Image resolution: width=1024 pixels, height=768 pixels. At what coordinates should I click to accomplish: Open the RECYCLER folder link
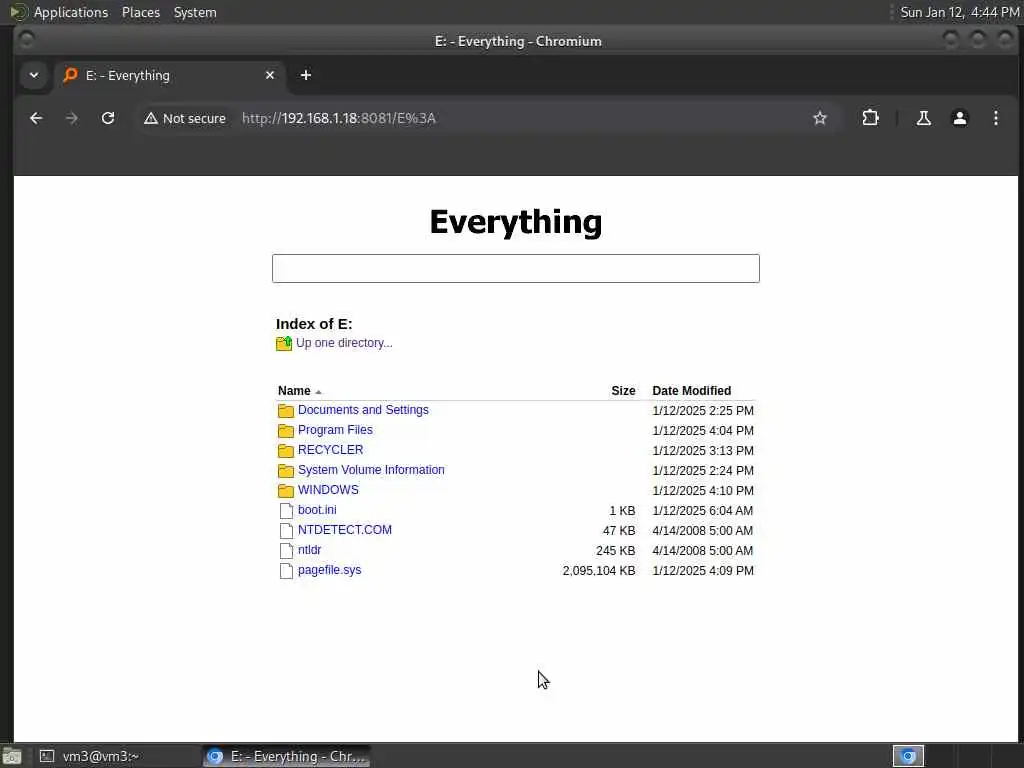pyautogui.click(x=330, y=450)
